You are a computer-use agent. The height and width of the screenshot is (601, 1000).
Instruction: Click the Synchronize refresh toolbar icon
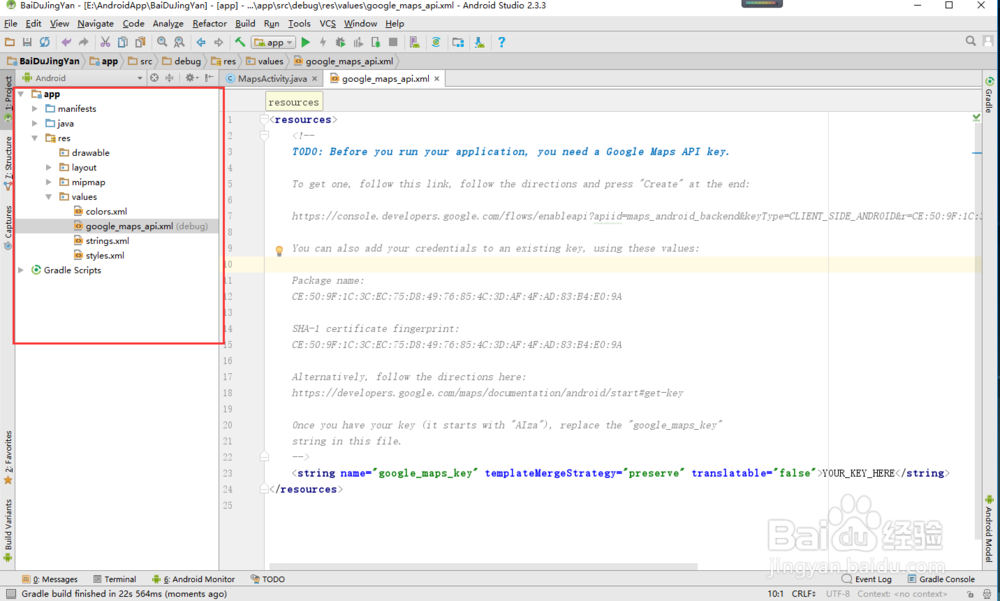tap(44, 42)
